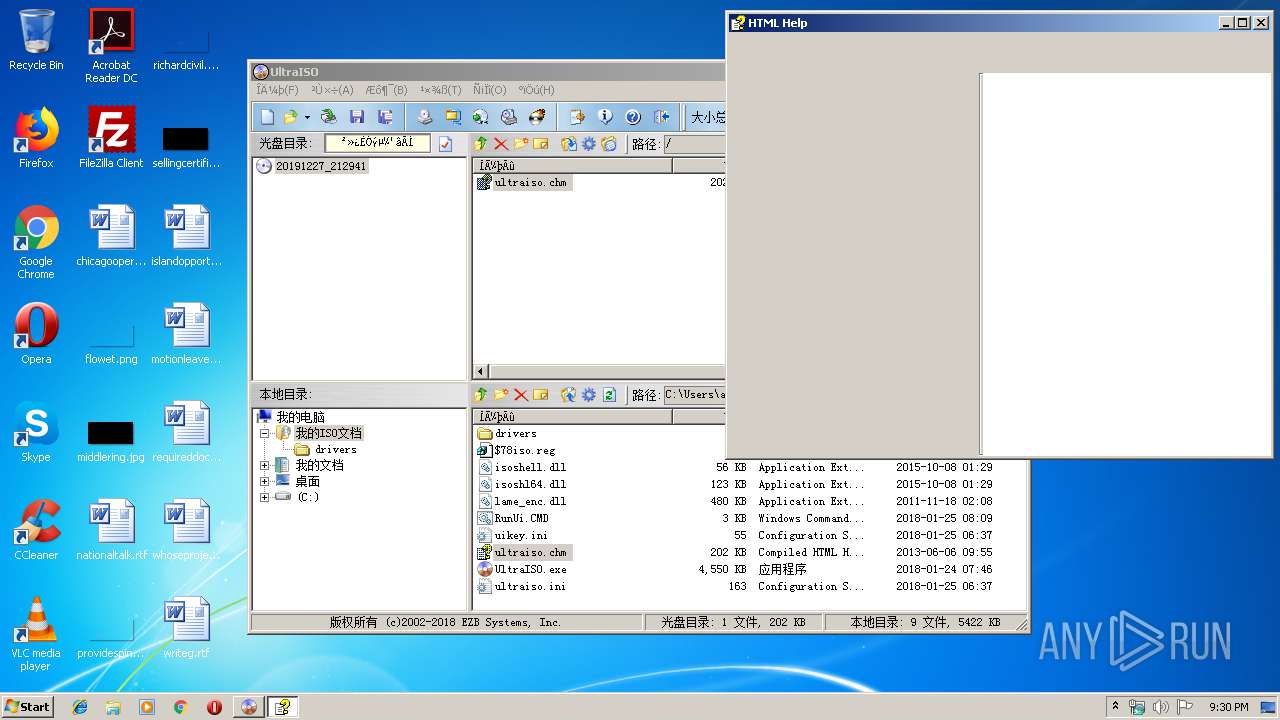
Task: Select the 20191227_212941 disc tree node
Action: pyautogui.click(x=321, y=166)
